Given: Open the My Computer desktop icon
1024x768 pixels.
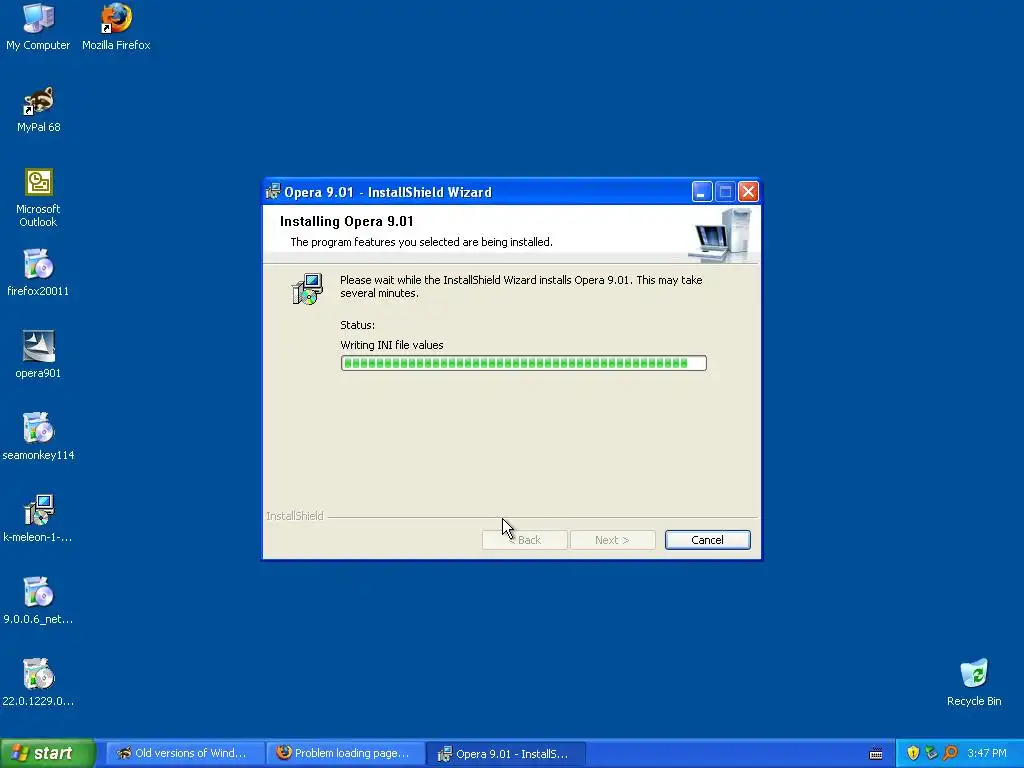Looking at the screenshot, I should (x=38, y=27).
